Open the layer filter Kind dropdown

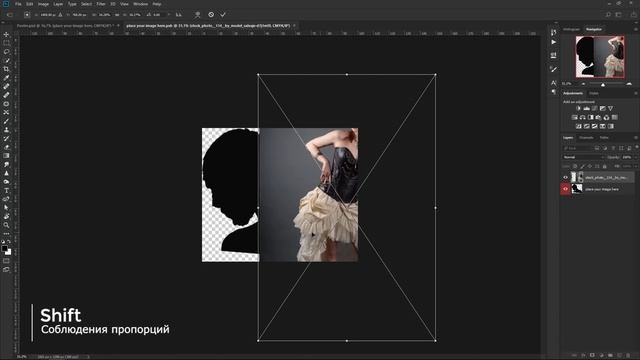pos(577,148)
